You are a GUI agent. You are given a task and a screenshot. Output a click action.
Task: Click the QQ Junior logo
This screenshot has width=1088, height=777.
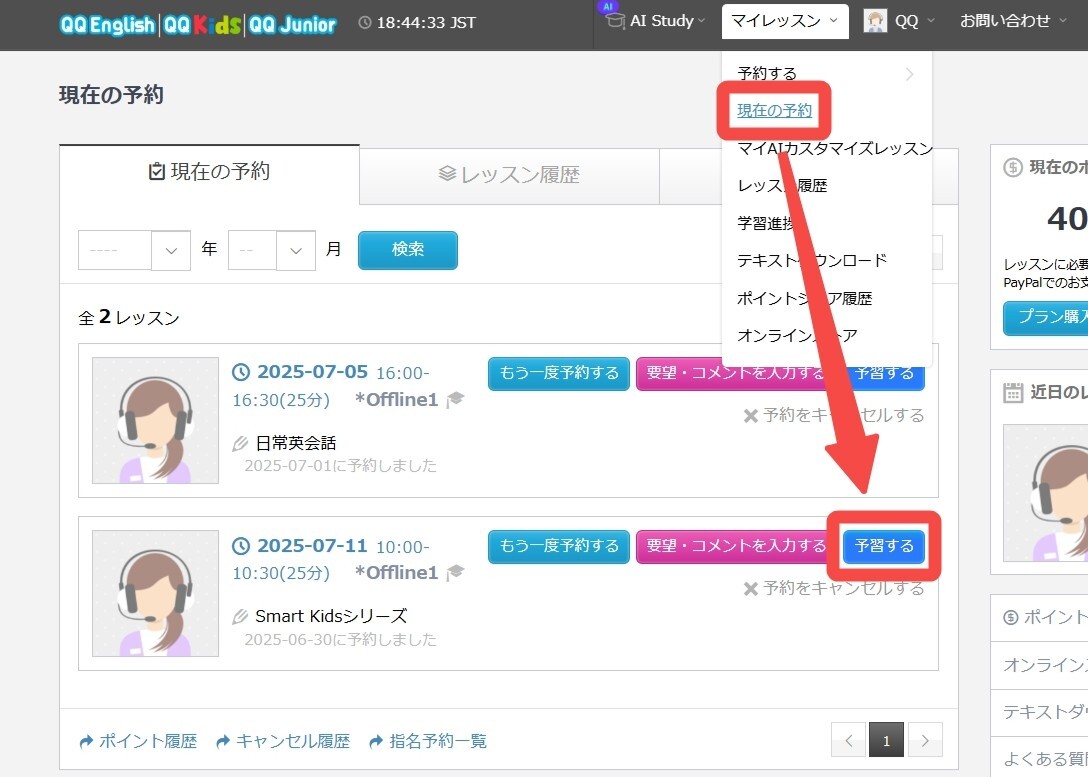292,24
